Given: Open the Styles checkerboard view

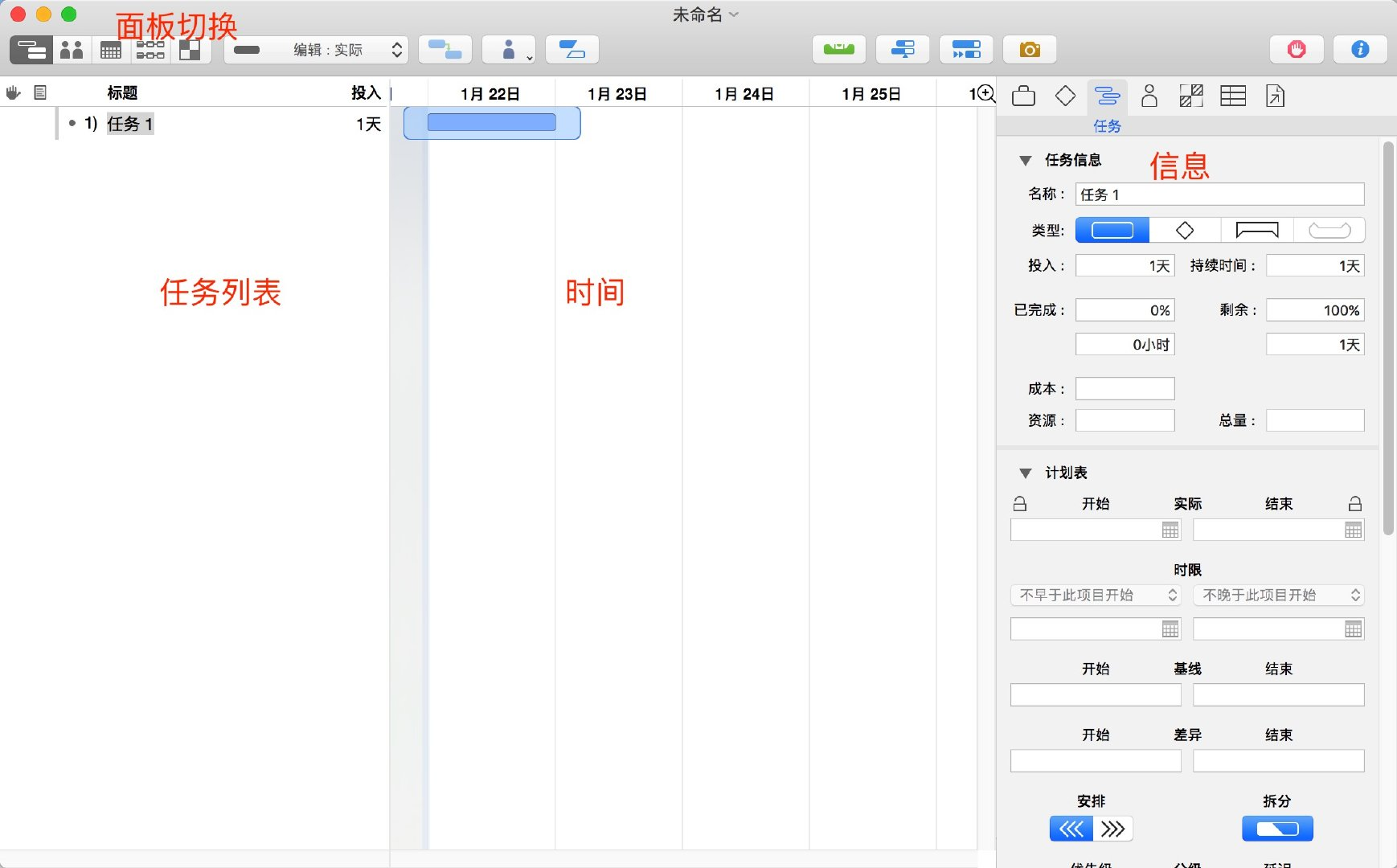Looking at the screenshot, I should (190, 50).
